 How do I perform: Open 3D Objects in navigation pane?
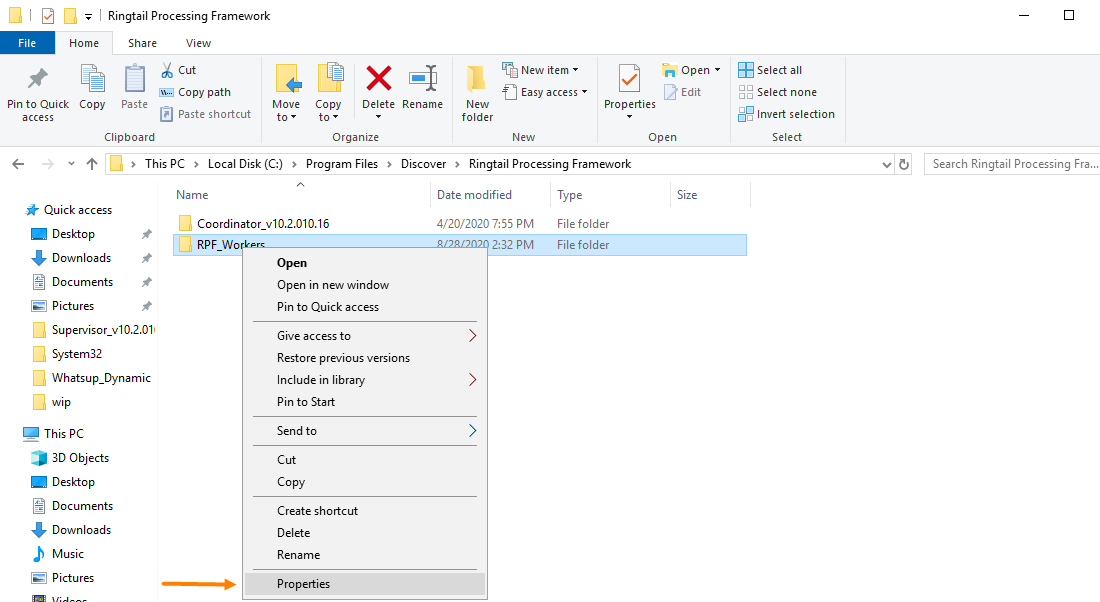point(80,457)
